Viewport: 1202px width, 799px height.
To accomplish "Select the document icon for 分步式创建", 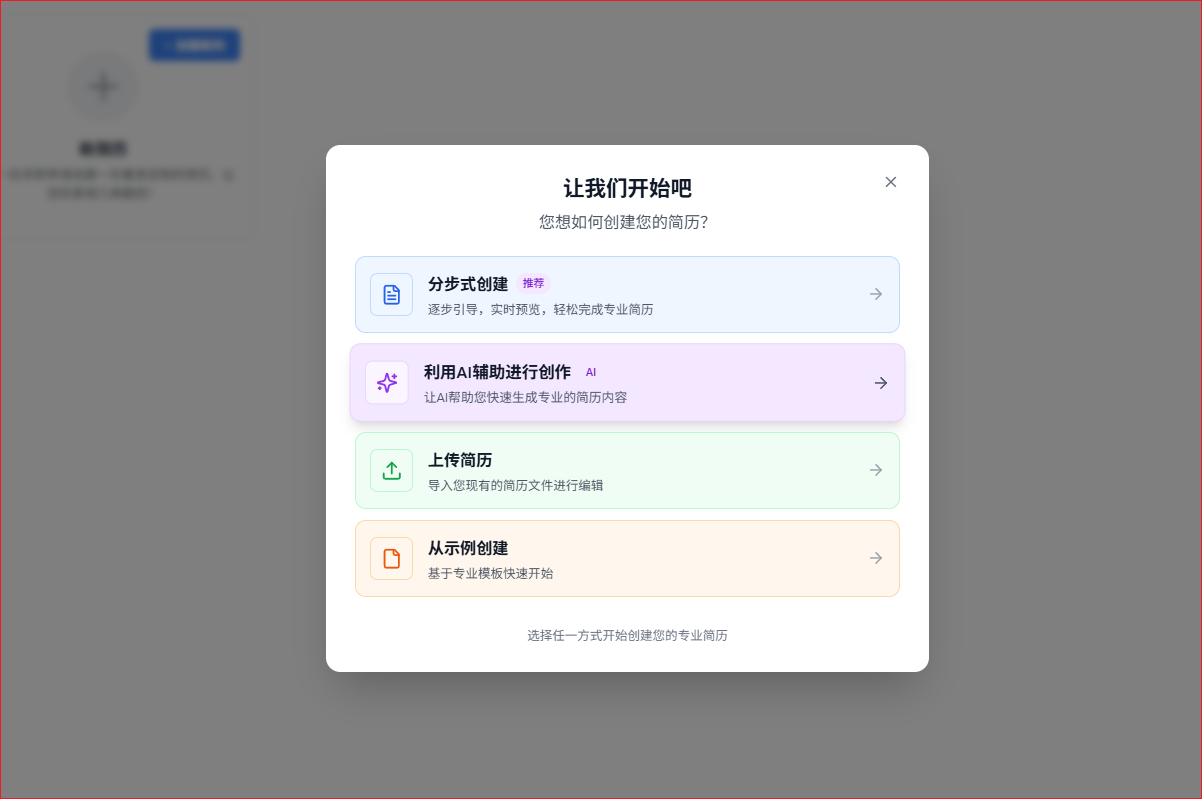I will 391,294.
